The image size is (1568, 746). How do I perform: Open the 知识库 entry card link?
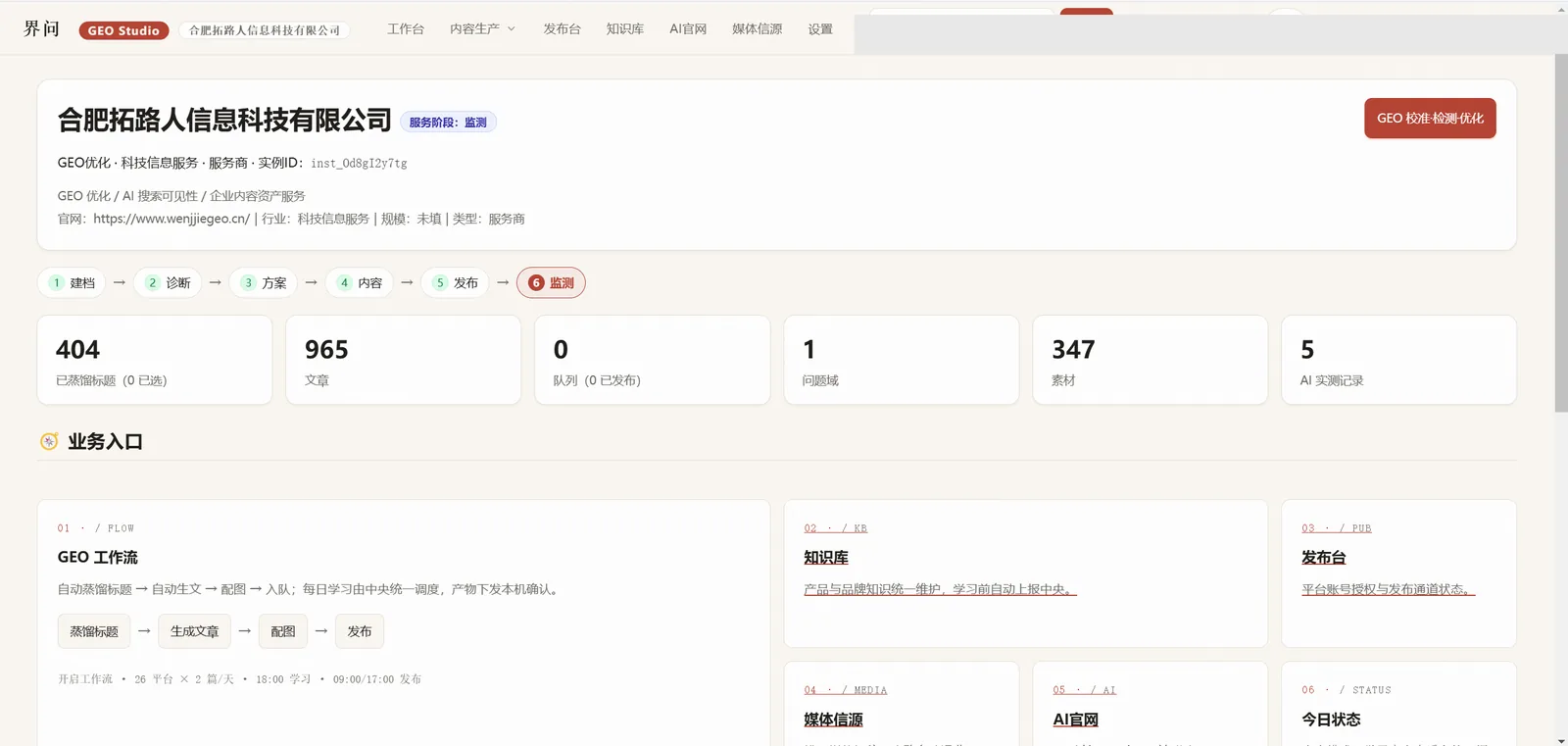click(826, 557)
